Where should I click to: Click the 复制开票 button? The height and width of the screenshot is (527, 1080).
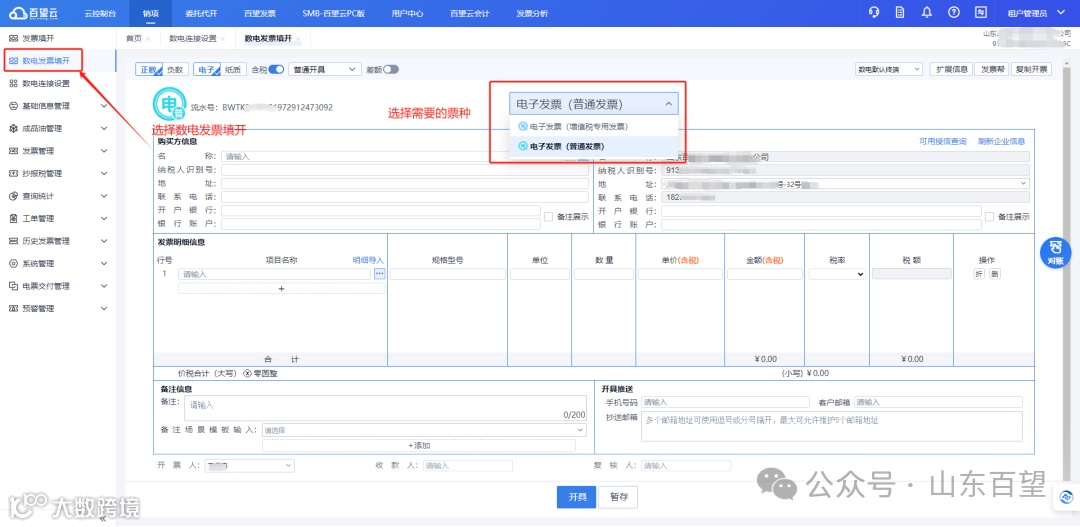[x=1031, y=70]
